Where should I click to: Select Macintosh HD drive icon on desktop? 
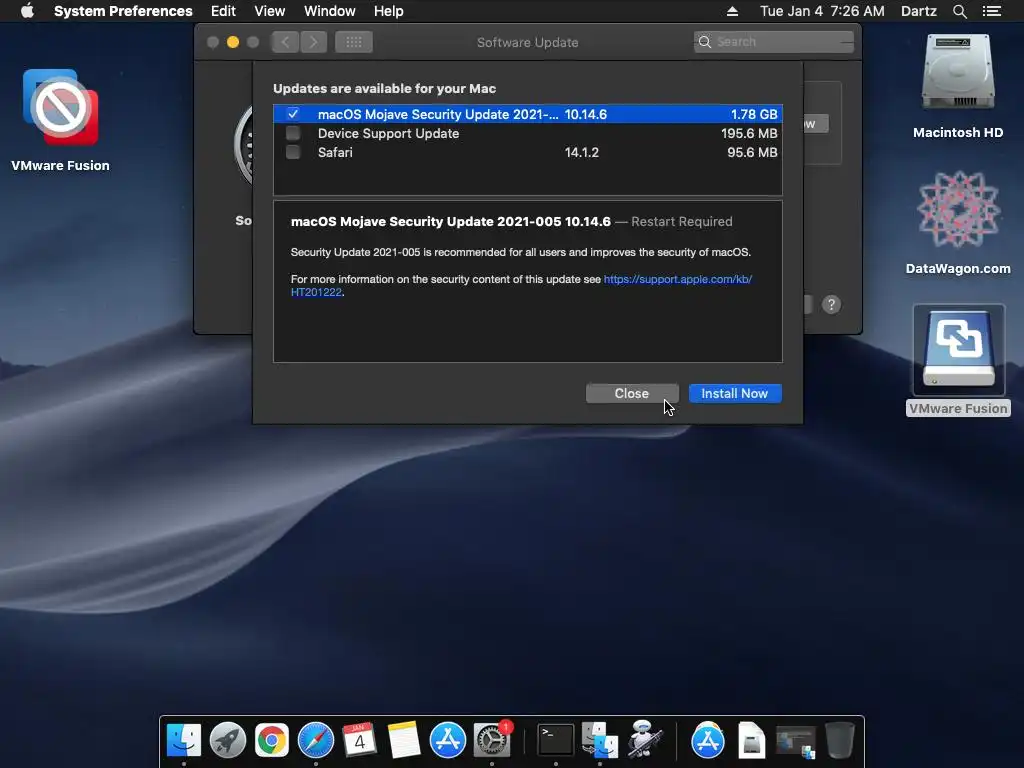tap(958, 72)
